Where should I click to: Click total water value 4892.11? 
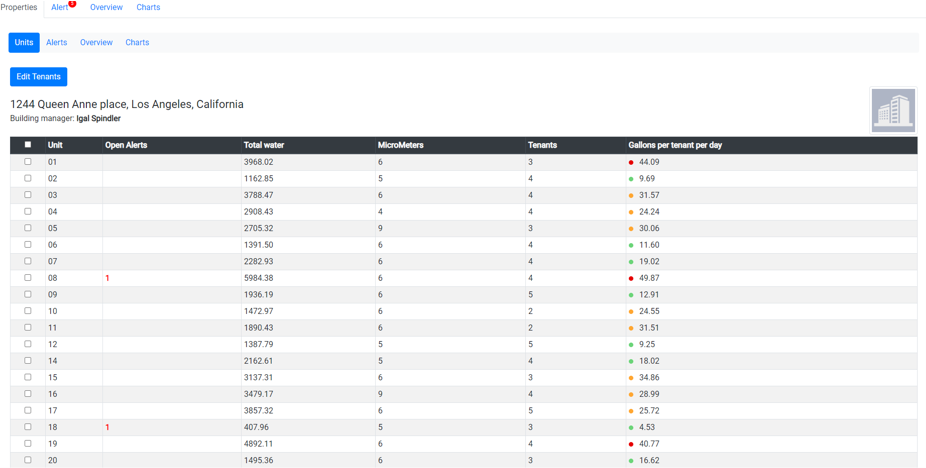(x=259, y=443)
